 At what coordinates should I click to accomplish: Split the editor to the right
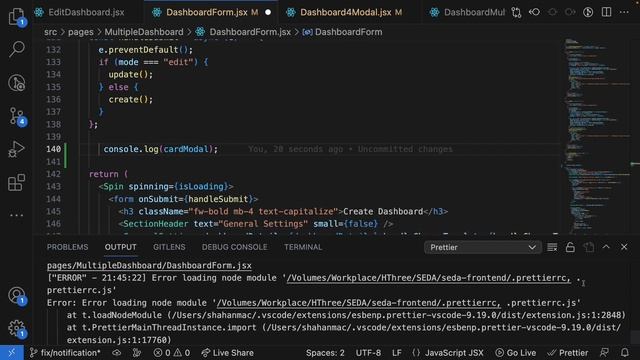coord(607,12)
